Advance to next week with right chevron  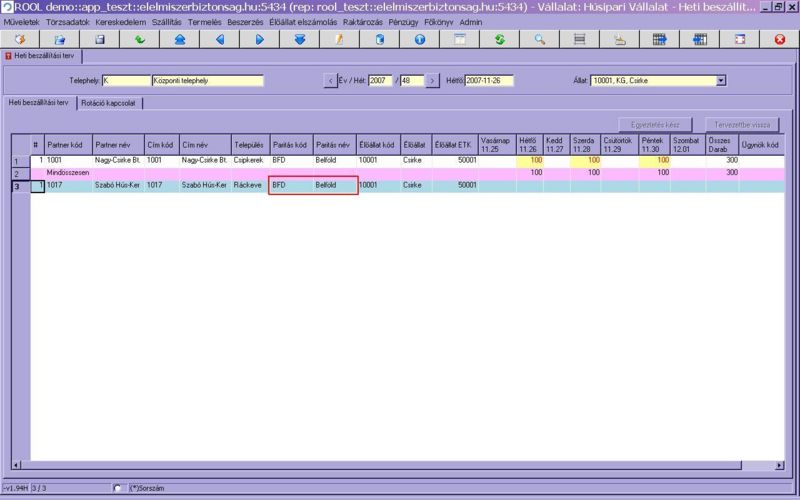pyautogui.click(x=432, y=80)
